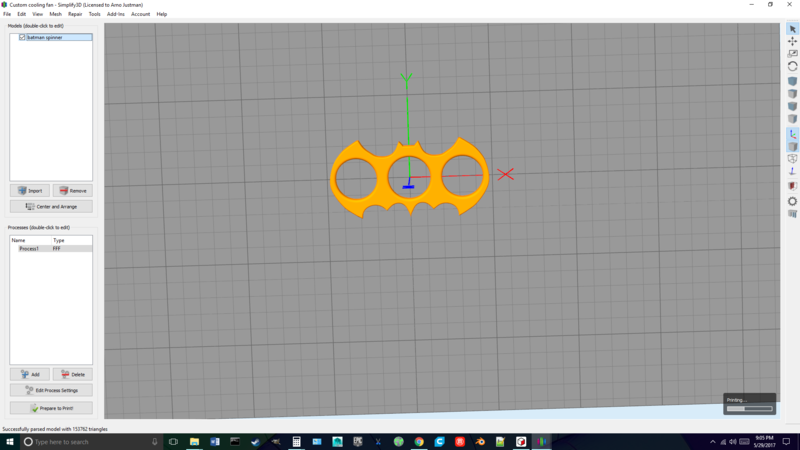Click the parsed triangles status message
Viewport: 800px width, 450px height.
(x=55, y=429)
